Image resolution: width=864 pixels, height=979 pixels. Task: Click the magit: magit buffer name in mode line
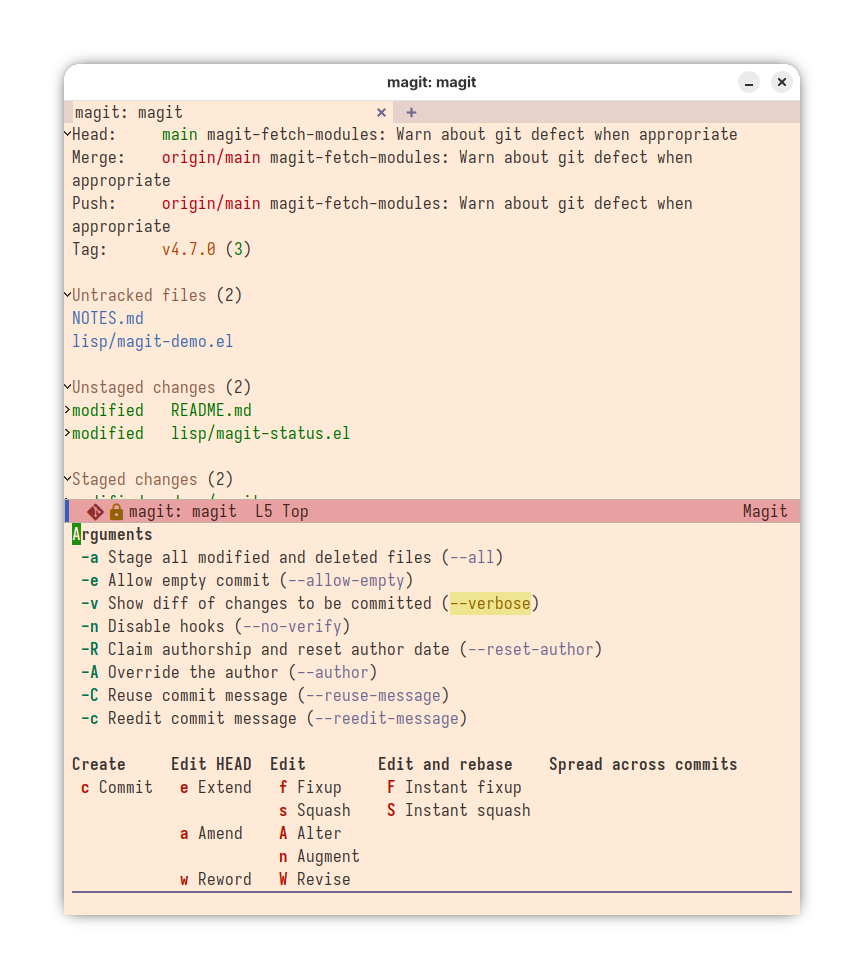coord(183,512)
